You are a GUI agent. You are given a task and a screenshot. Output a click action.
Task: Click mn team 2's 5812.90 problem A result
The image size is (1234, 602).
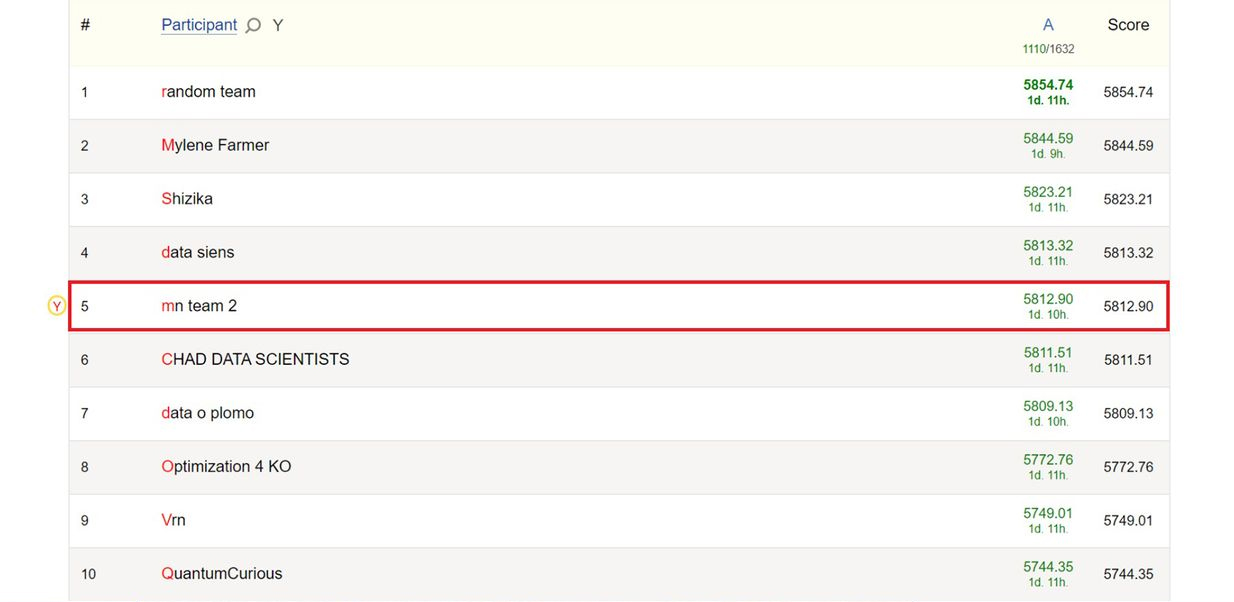point(1048,299)
